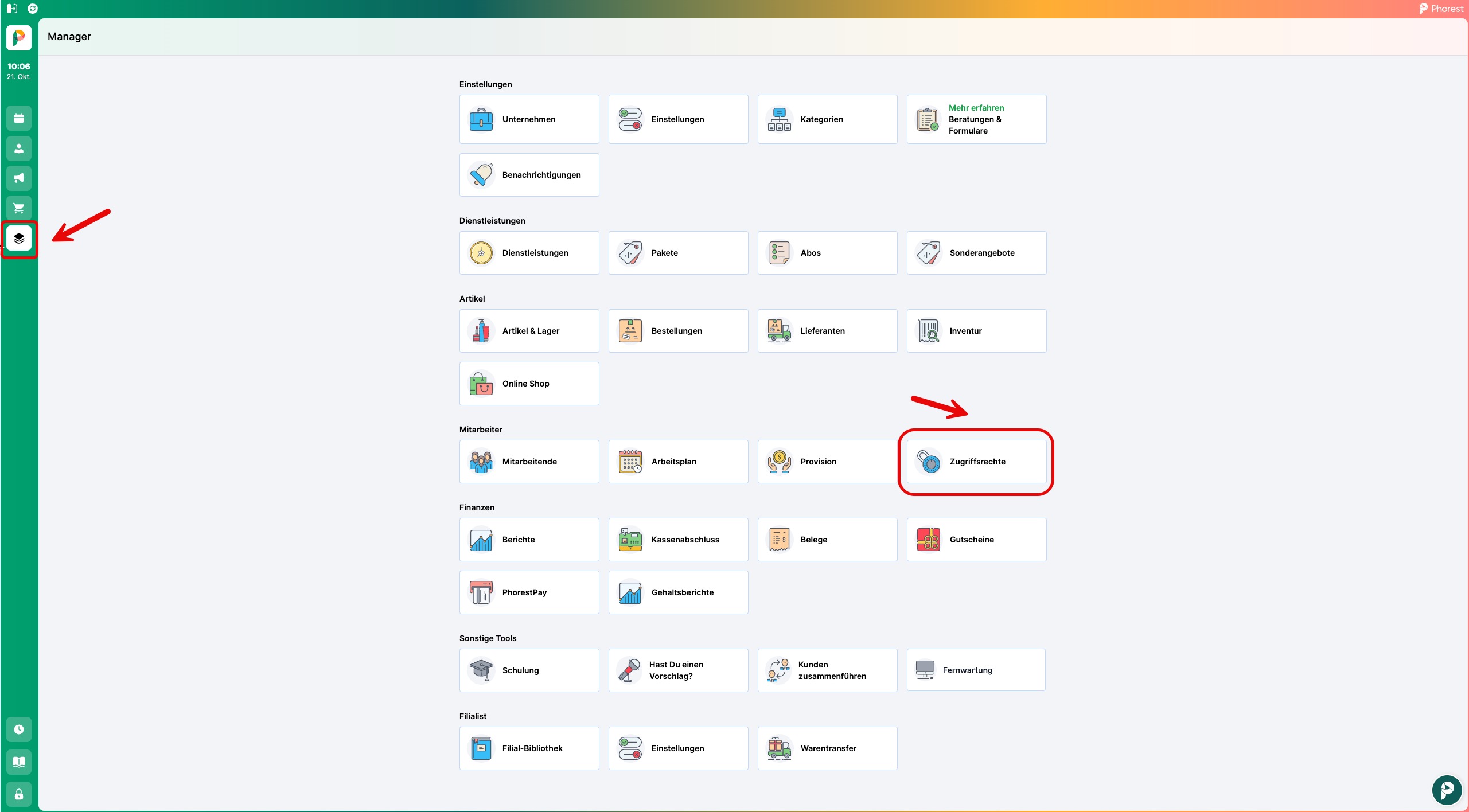Open the book guide sidebar icon

[x=19, y=762]
